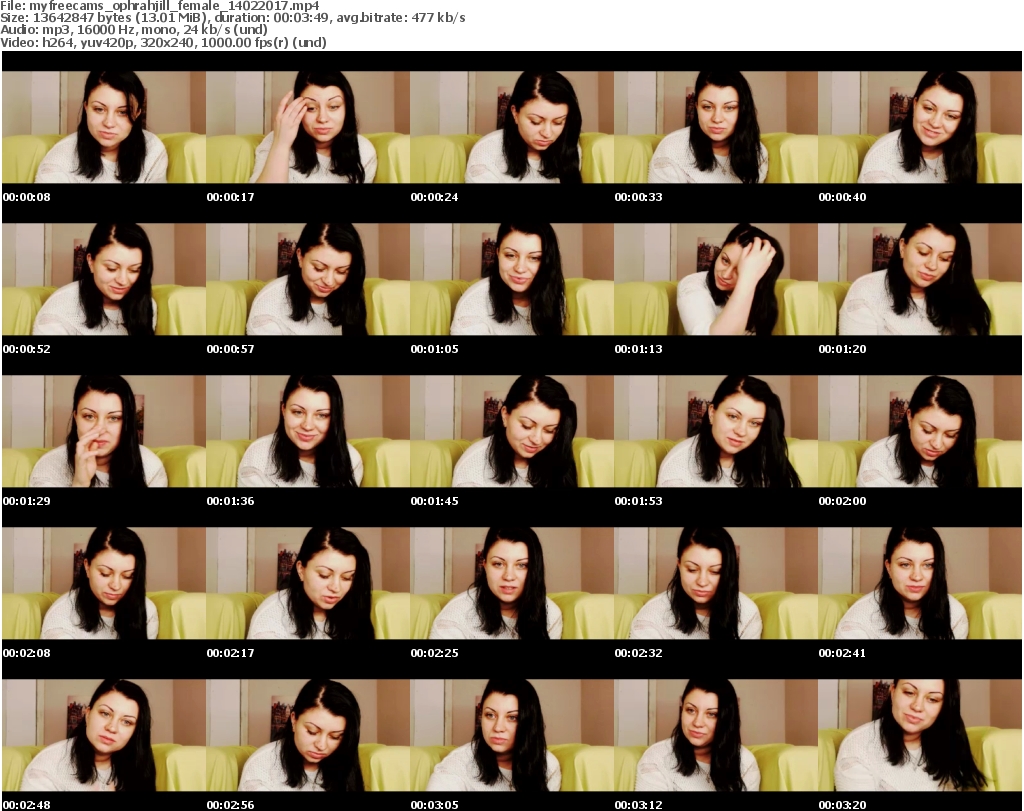Select the thumbnail at 00:00:40
Image resolution: width=1024 pixels, height=811 pixels.
coord(920,127)
